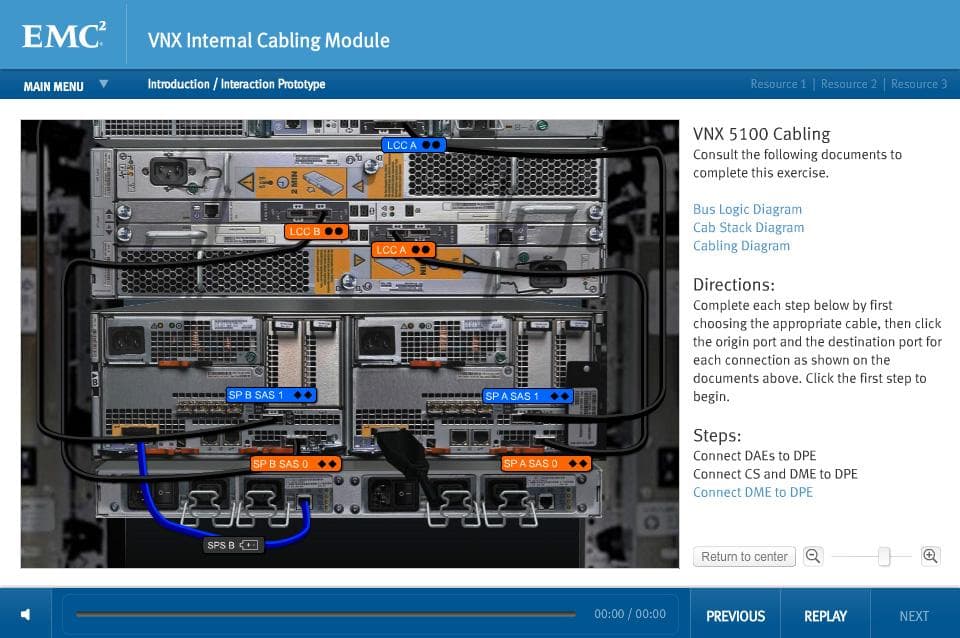Open Resource 1 tab
This screenshot has width=960, height=638.
click(778, 84)
